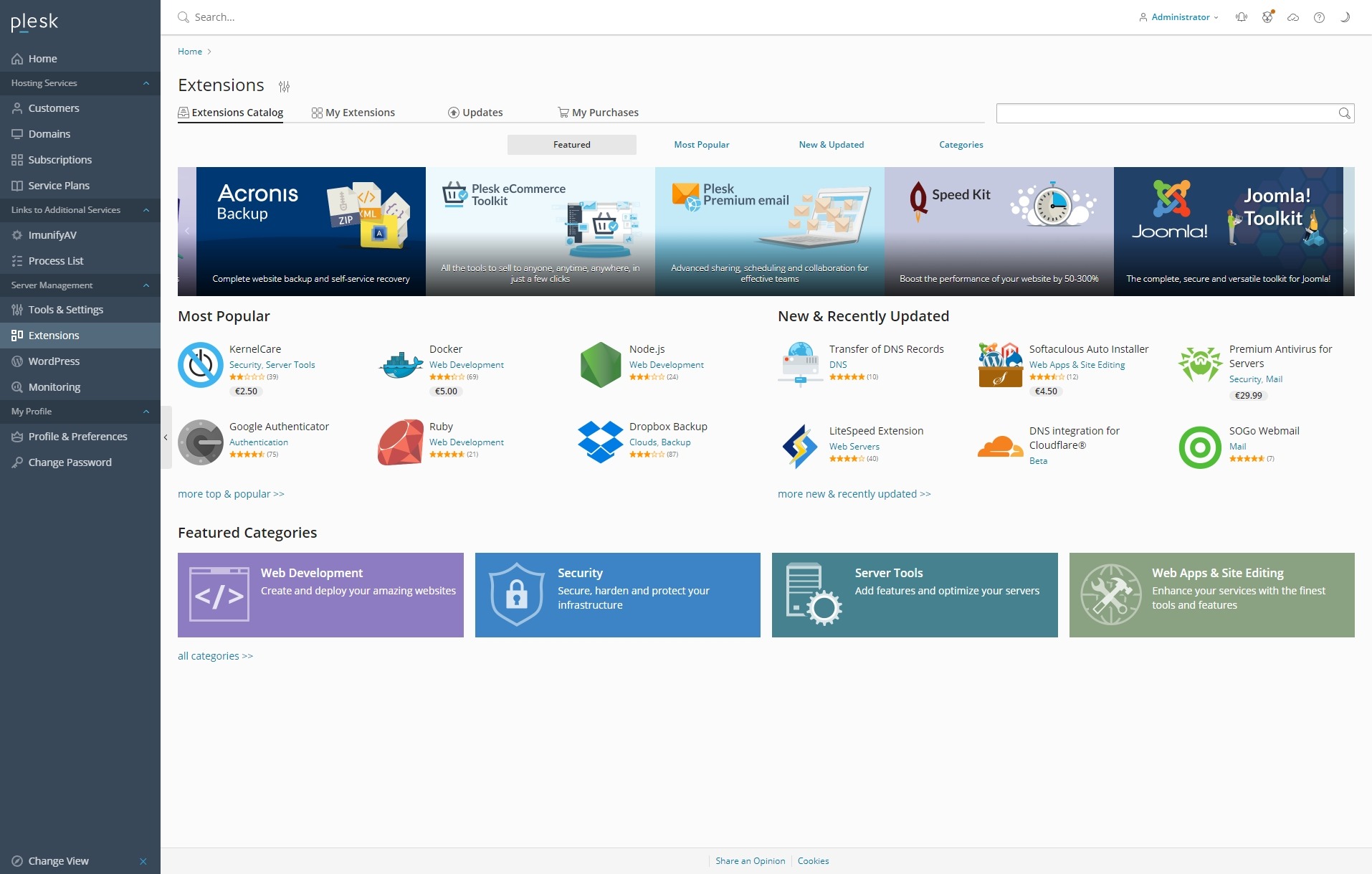Close the Change View option

point(143,861)
